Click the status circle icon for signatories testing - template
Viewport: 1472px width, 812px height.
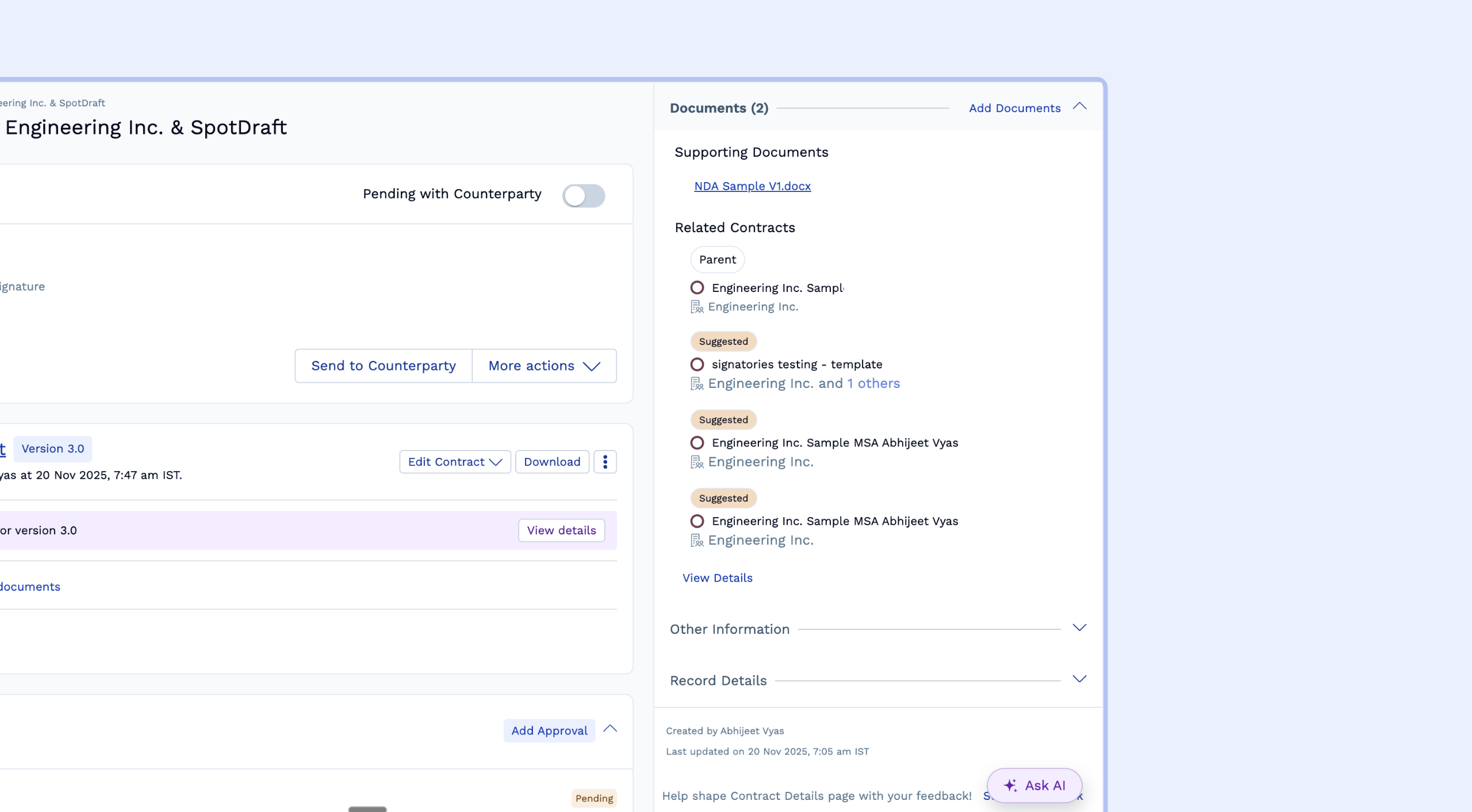[697, 364]
